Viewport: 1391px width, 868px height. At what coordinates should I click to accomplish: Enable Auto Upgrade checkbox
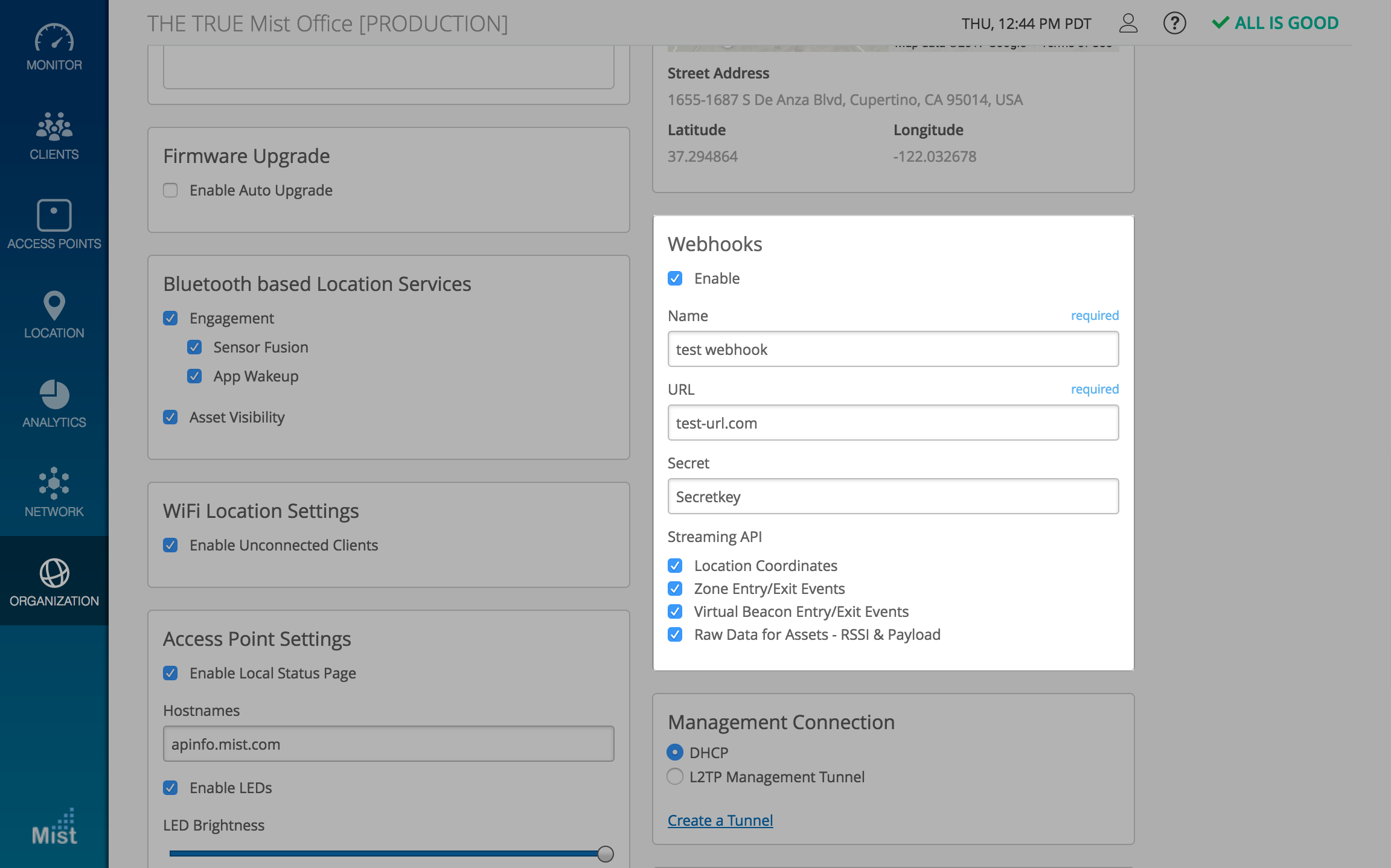170,190
